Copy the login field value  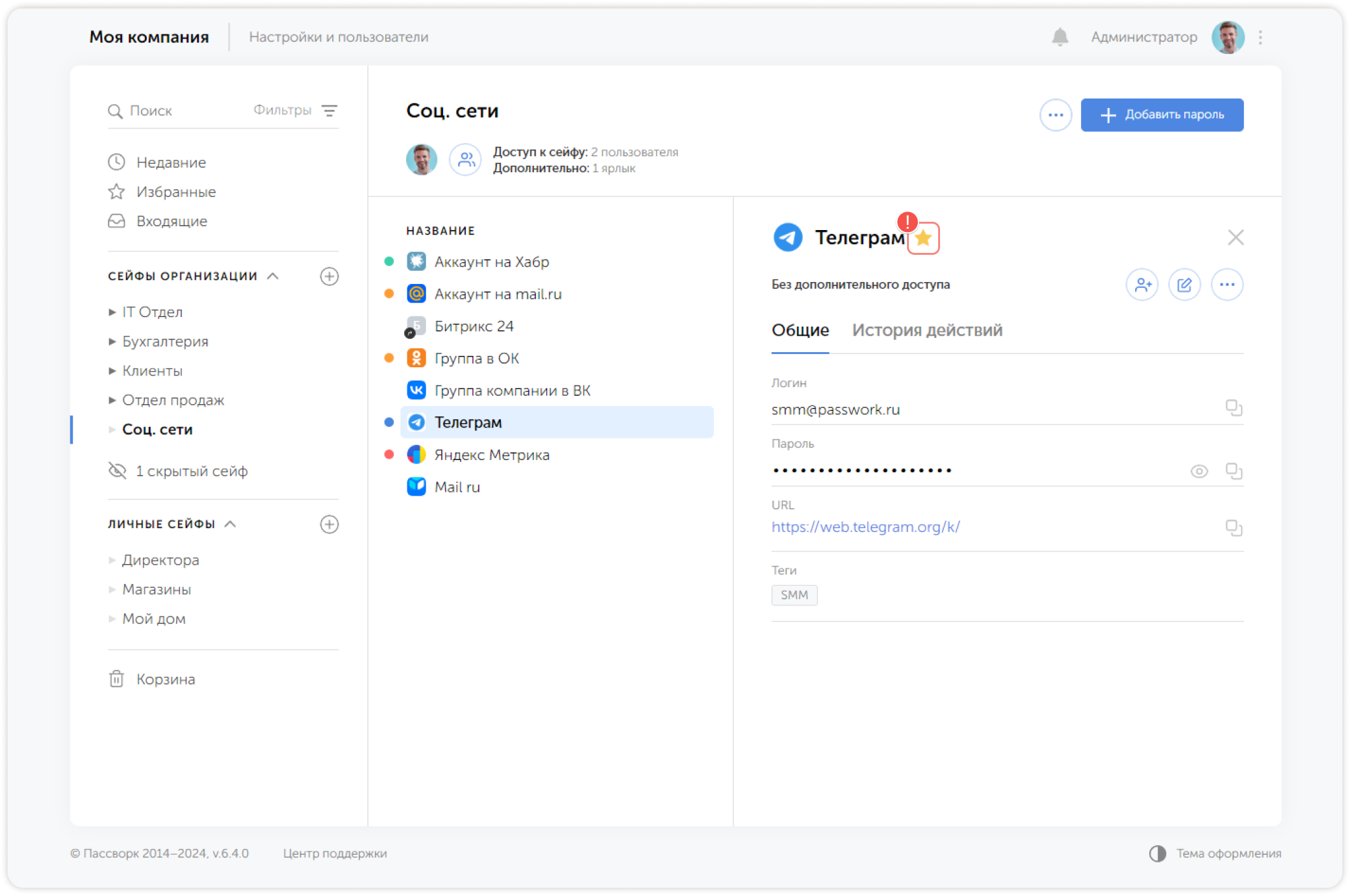point(1233,407)
